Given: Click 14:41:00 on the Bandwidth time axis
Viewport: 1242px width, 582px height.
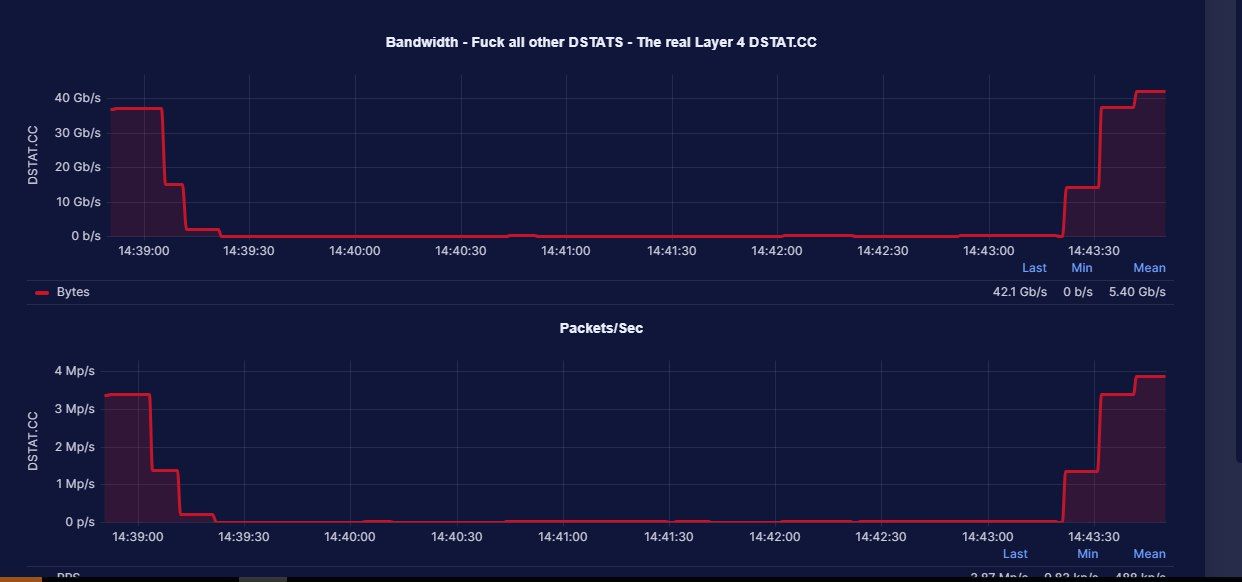Looking at the screenshot, I should [x=566, y=251].
